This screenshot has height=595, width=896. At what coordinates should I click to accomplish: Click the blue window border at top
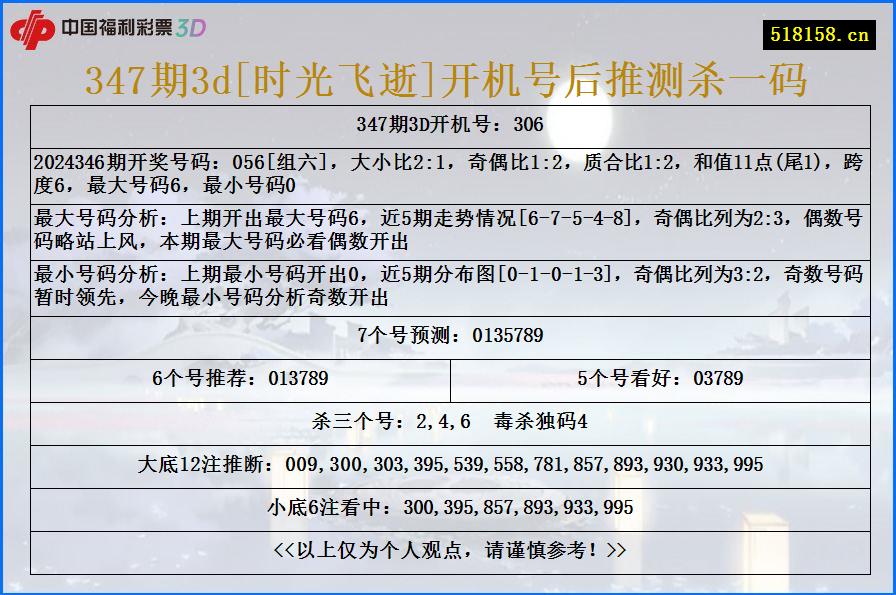(x=448, y=3)
